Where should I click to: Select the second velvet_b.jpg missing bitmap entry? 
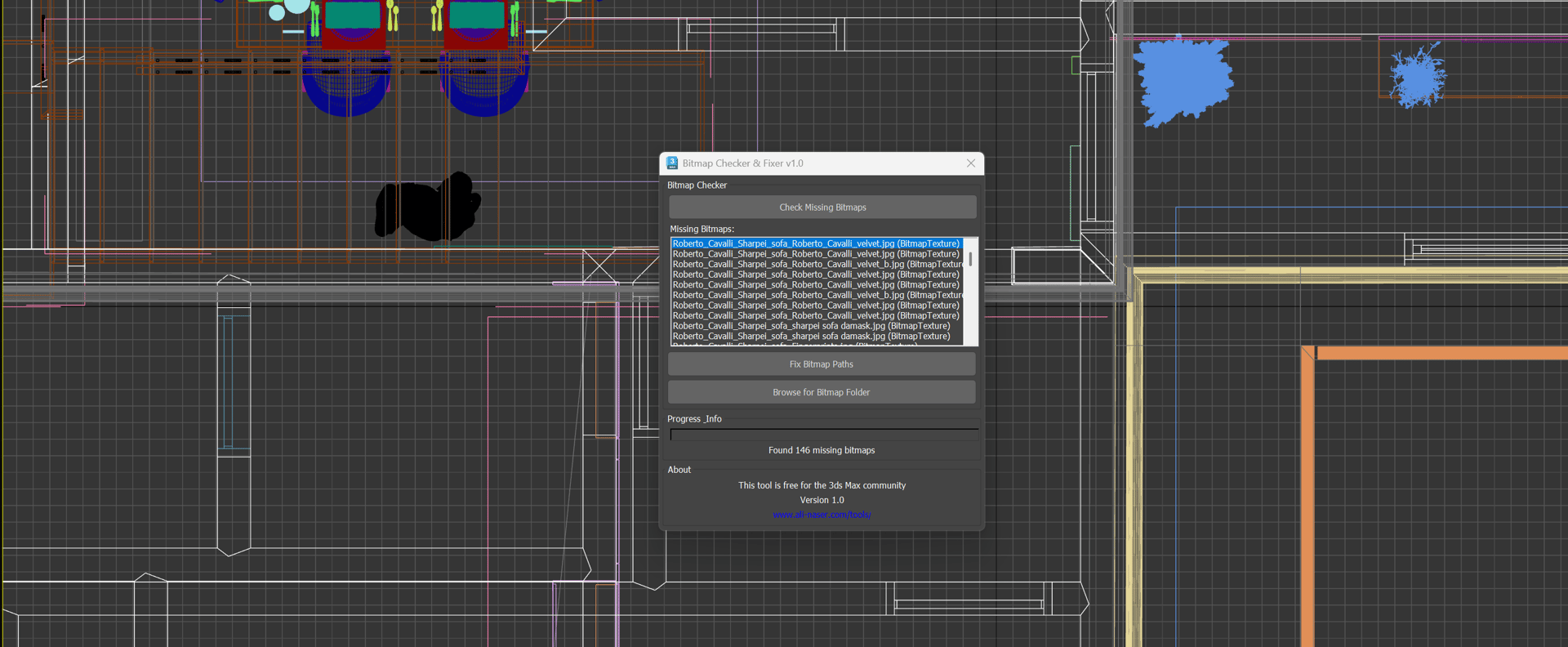(815, 295)
